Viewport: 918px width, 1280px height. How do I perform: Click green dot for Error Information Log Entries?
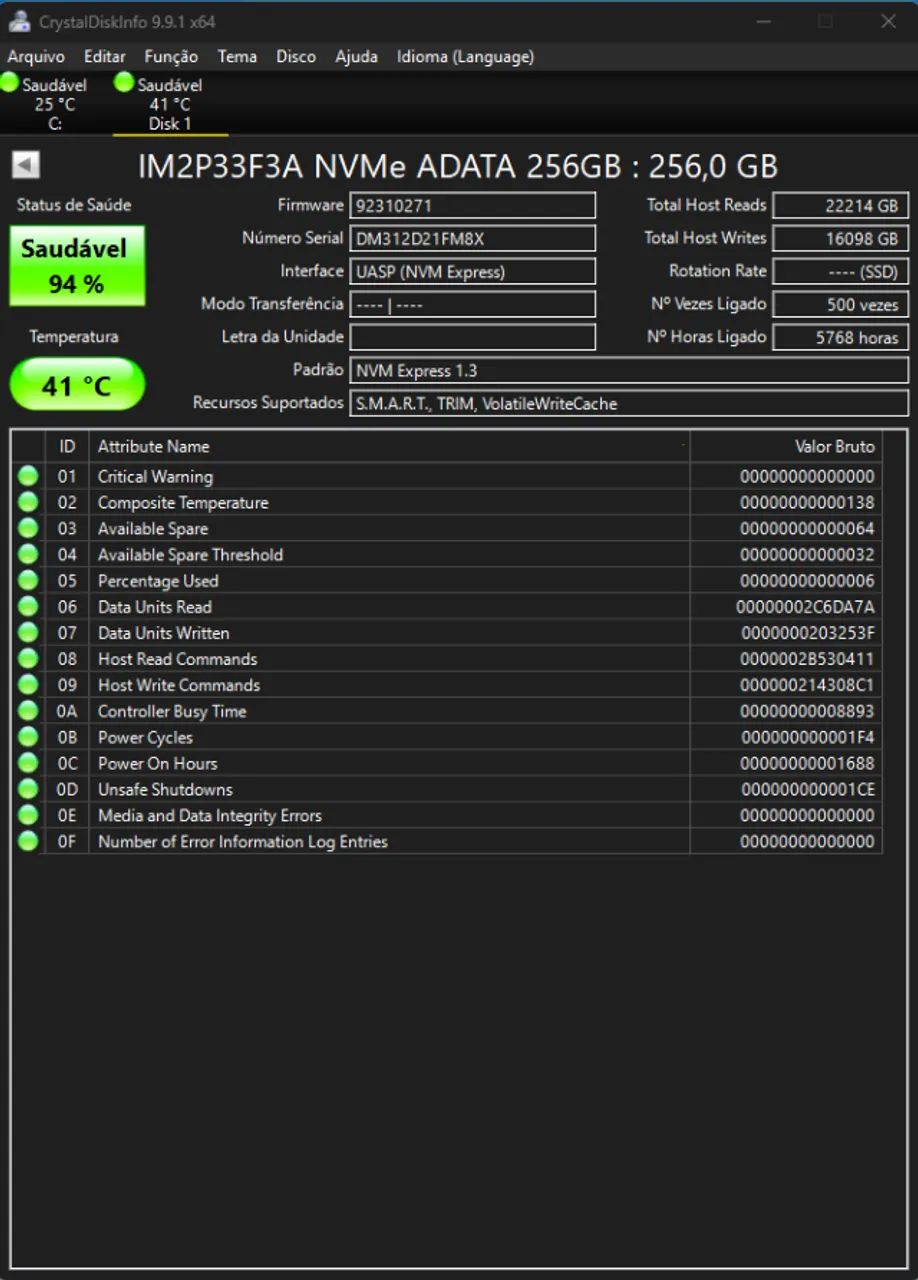[x=28, y=841]
